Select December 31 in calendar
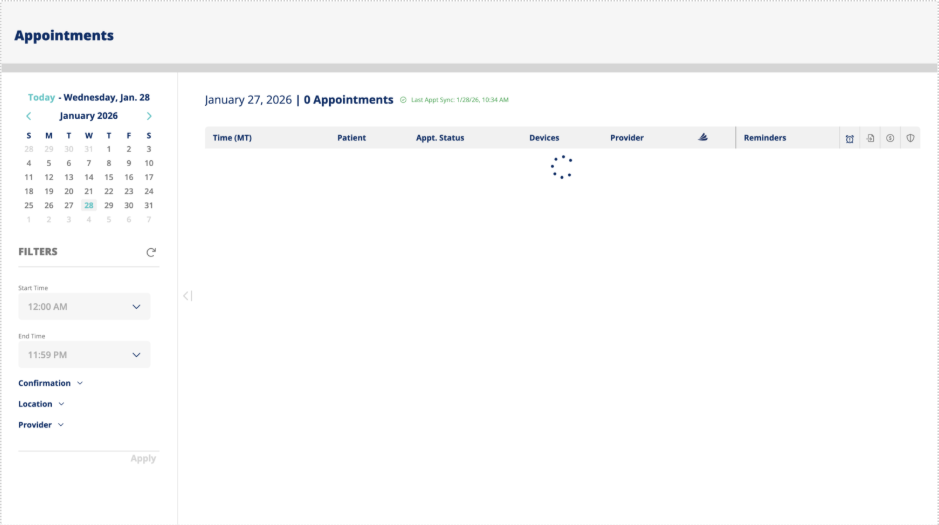939x525 pixels. tap(89, 149)
